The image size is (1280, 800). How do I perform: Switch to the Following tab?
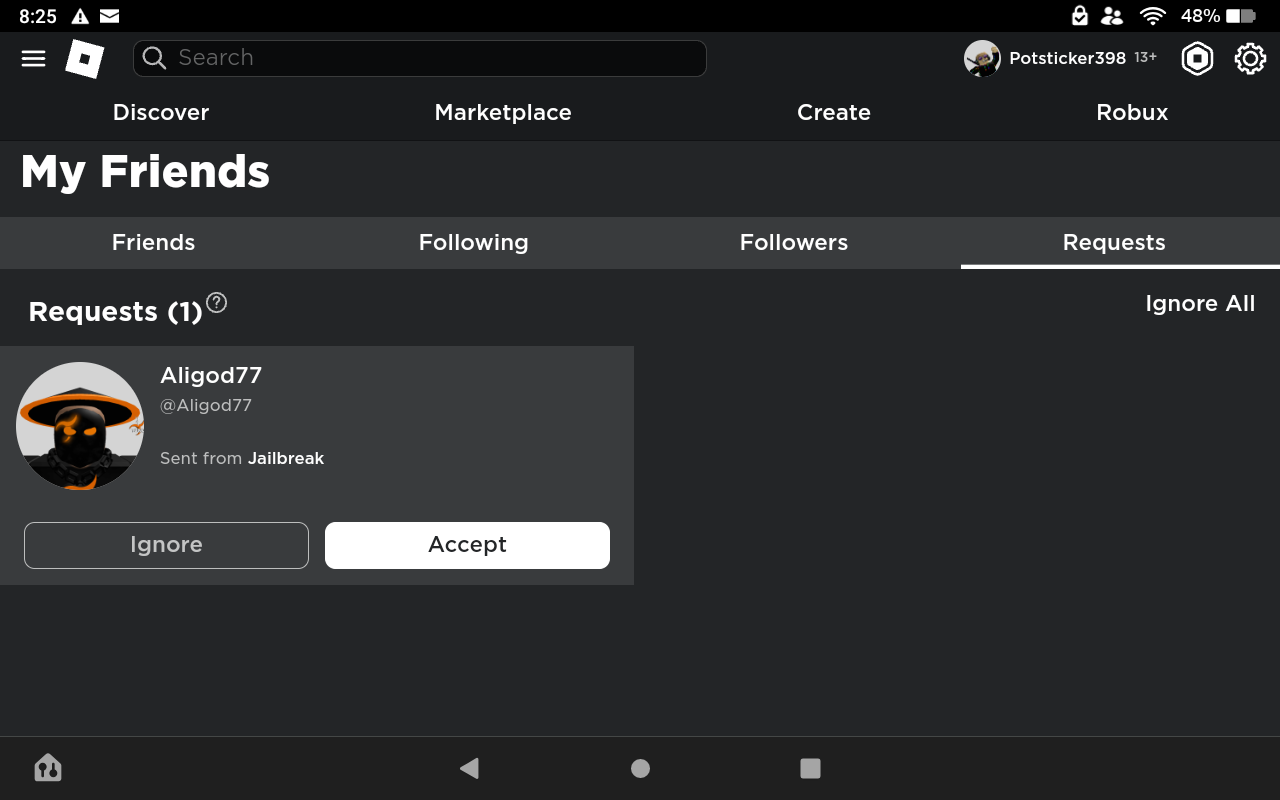tap(474, 243)
